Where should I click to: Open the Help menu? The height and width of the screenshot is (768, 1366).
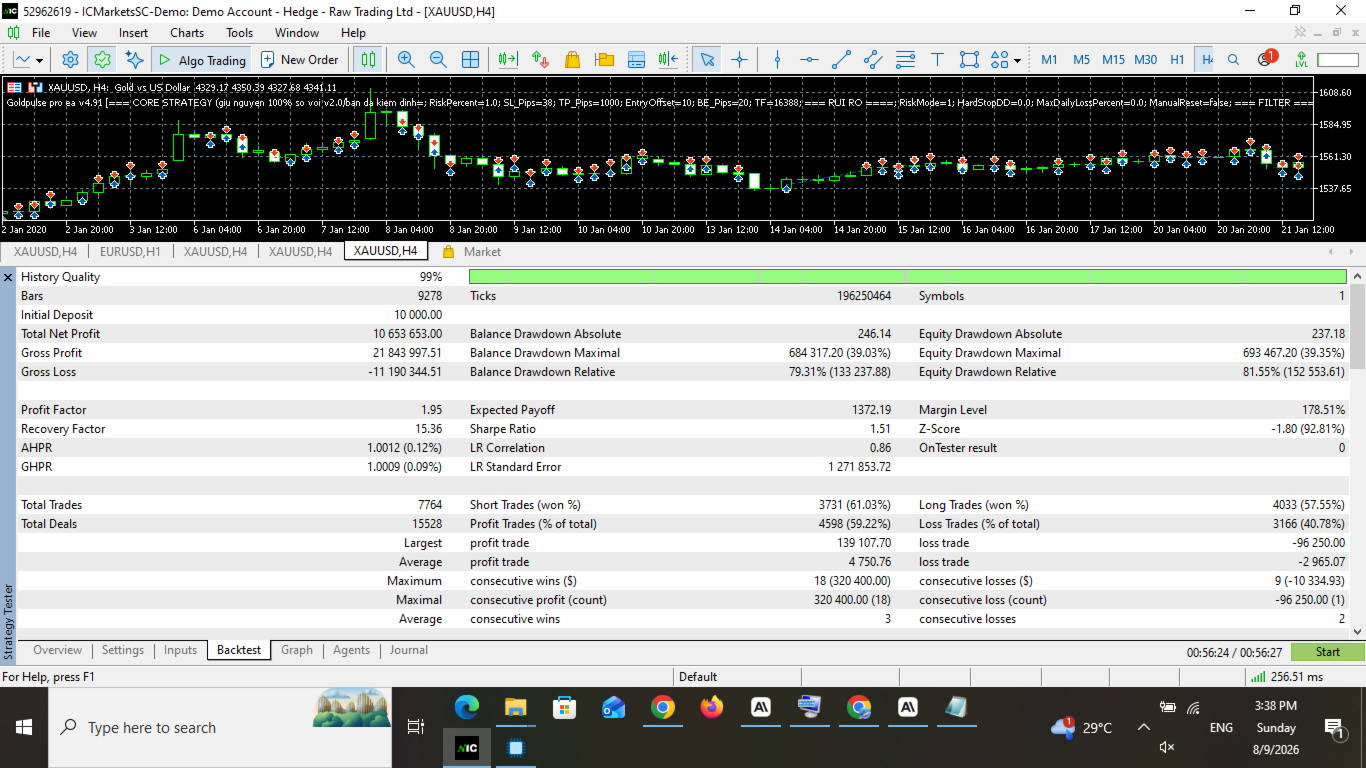[x=353, y=32]
